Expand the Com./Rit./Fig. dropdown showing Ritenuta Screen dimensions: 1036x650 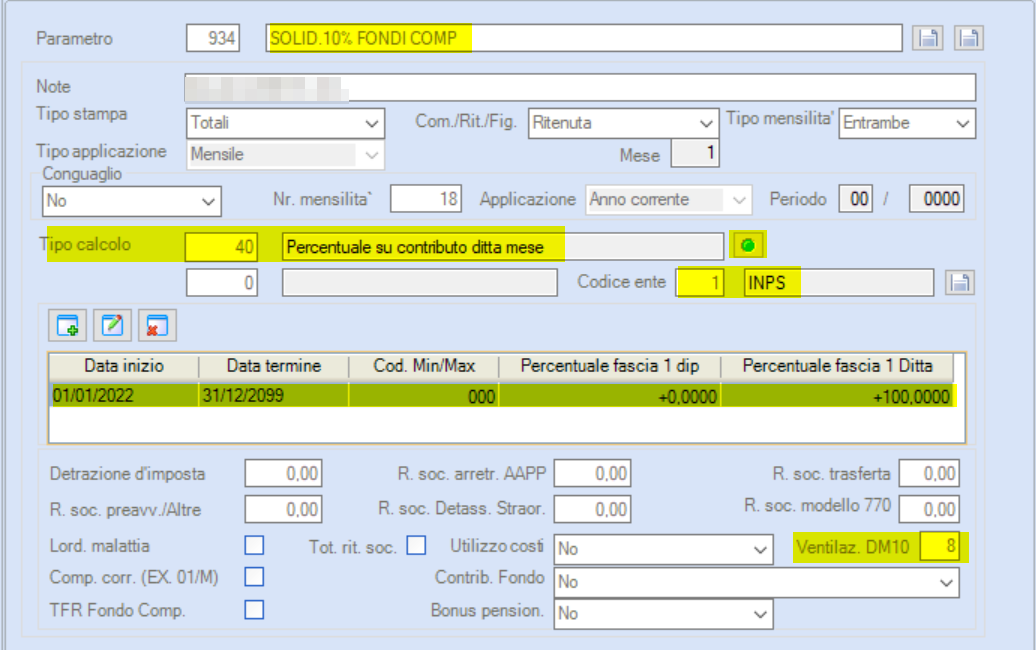(x=624, y=123)
